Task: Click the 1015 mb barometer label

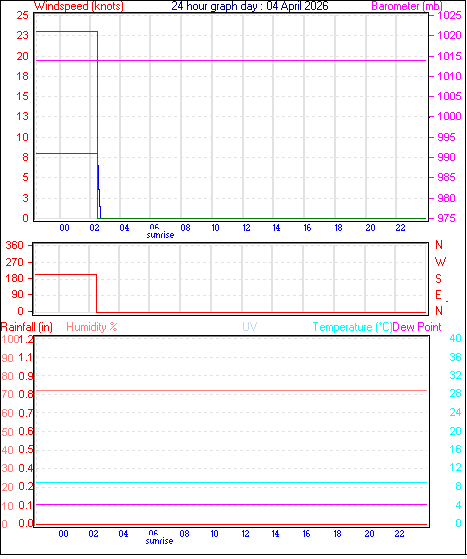Action: tap(450, 56)
